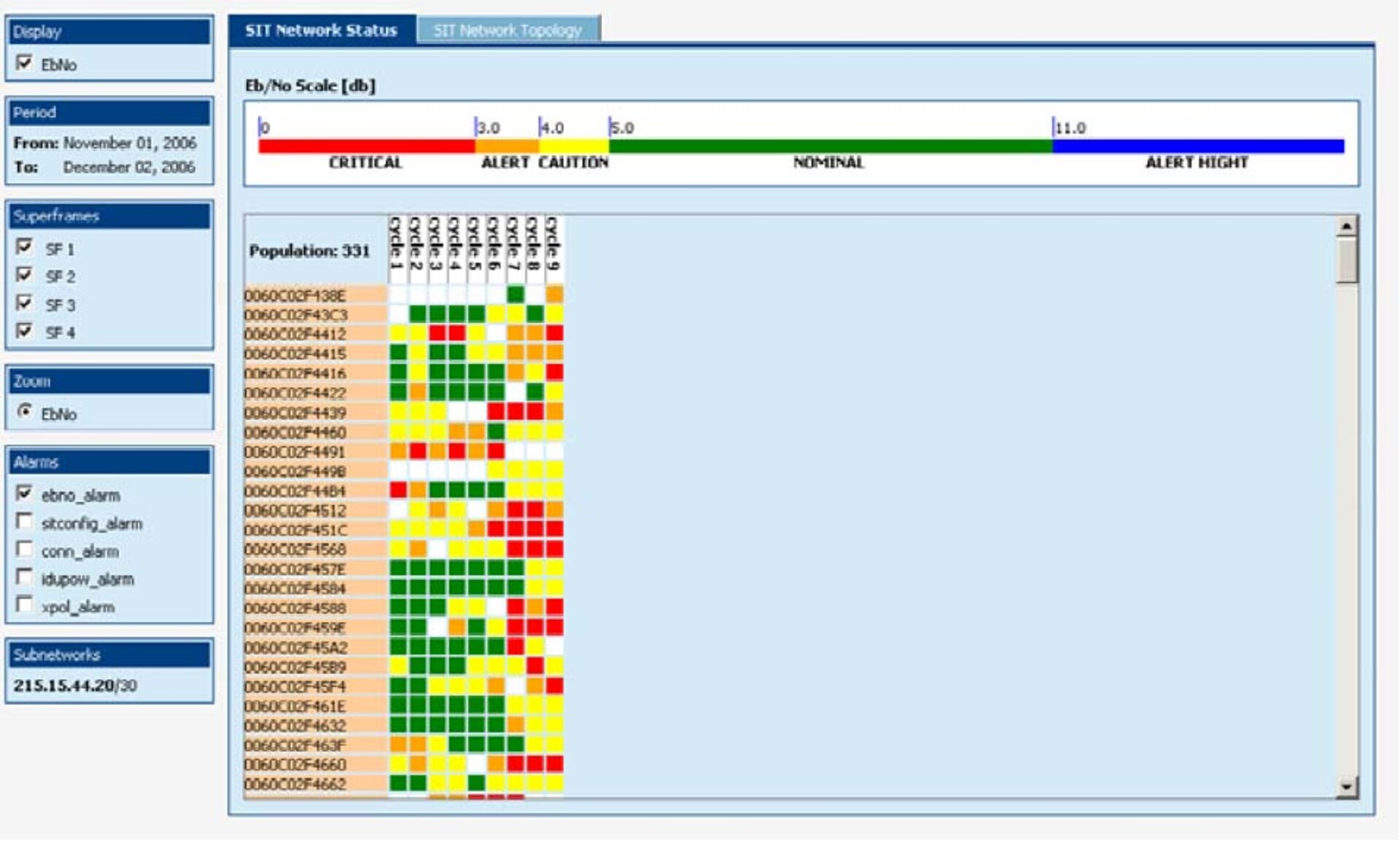This screenshot has width=1400, height=841.
Task: Click the subnetwork 215.15.44.20/30 entry
Action: (x=74, y=686)
